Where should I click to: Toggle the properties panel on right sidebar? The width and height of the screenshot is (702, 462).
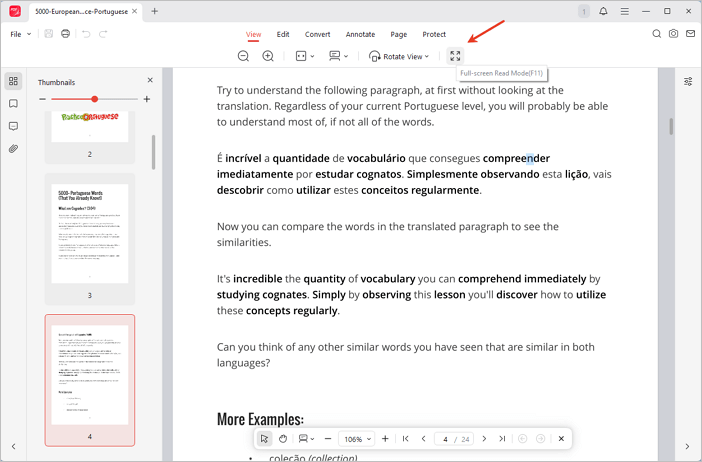[688, 81]
